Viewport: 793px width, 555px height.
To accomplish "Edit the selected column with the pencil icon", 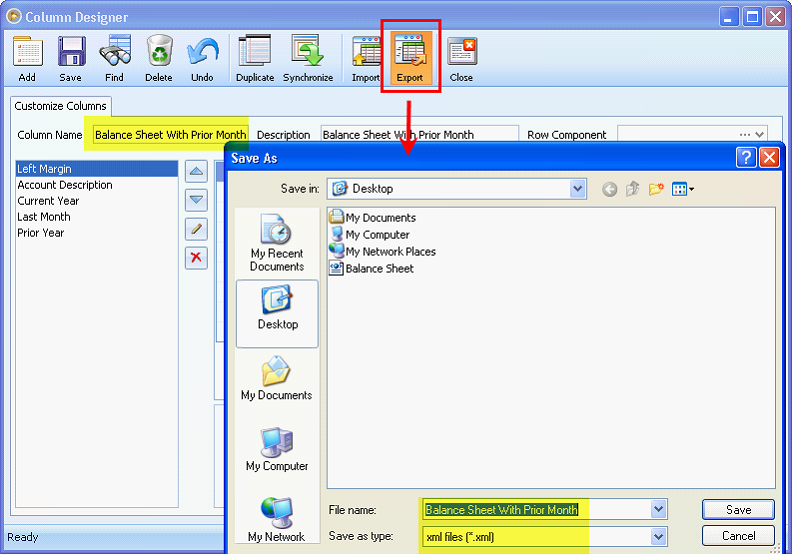I will pyautogui.click(x=196, y=229).
